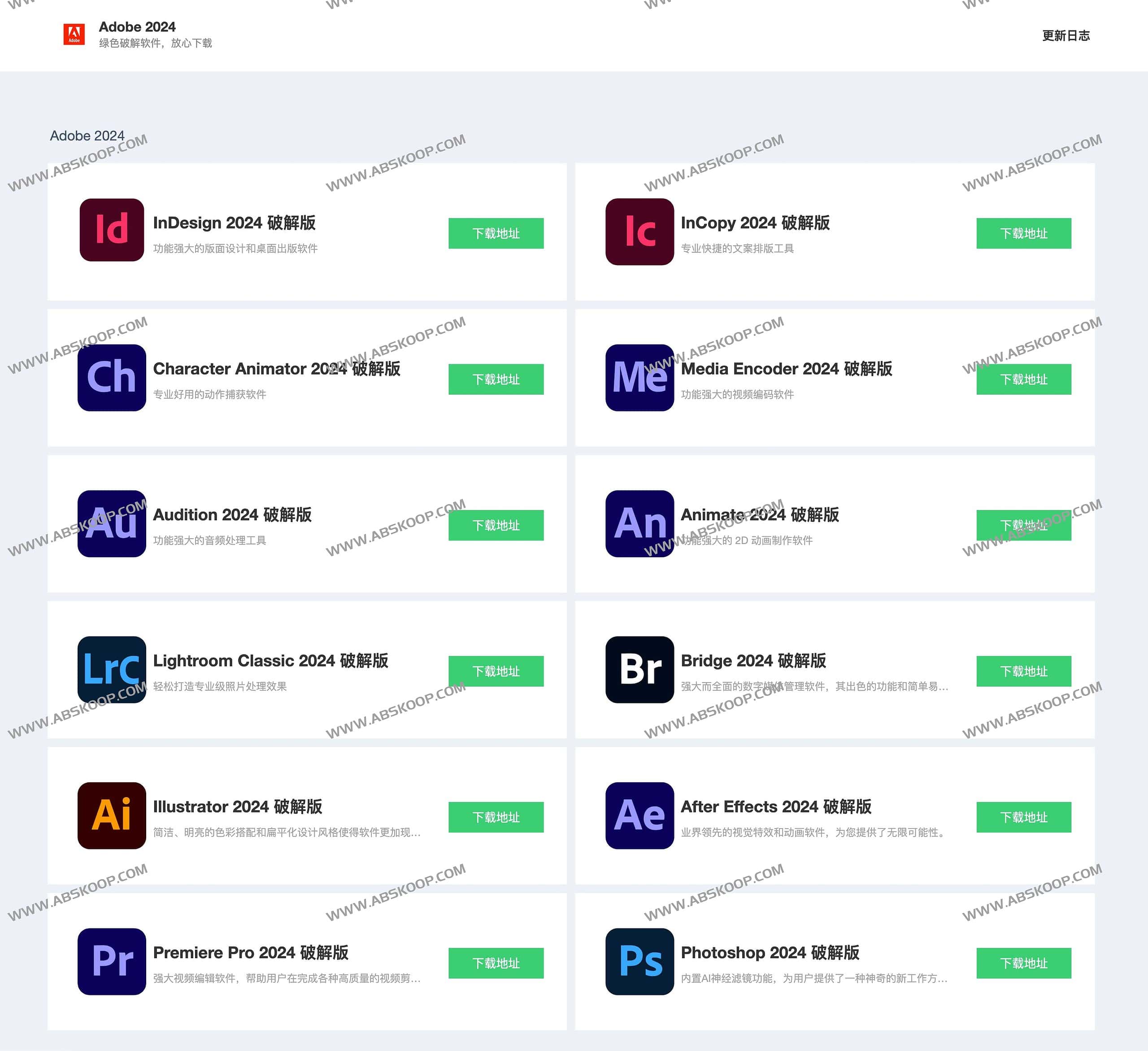
Task: Download Illustrator 2024 via 下载地址
Action: [496, 817]
